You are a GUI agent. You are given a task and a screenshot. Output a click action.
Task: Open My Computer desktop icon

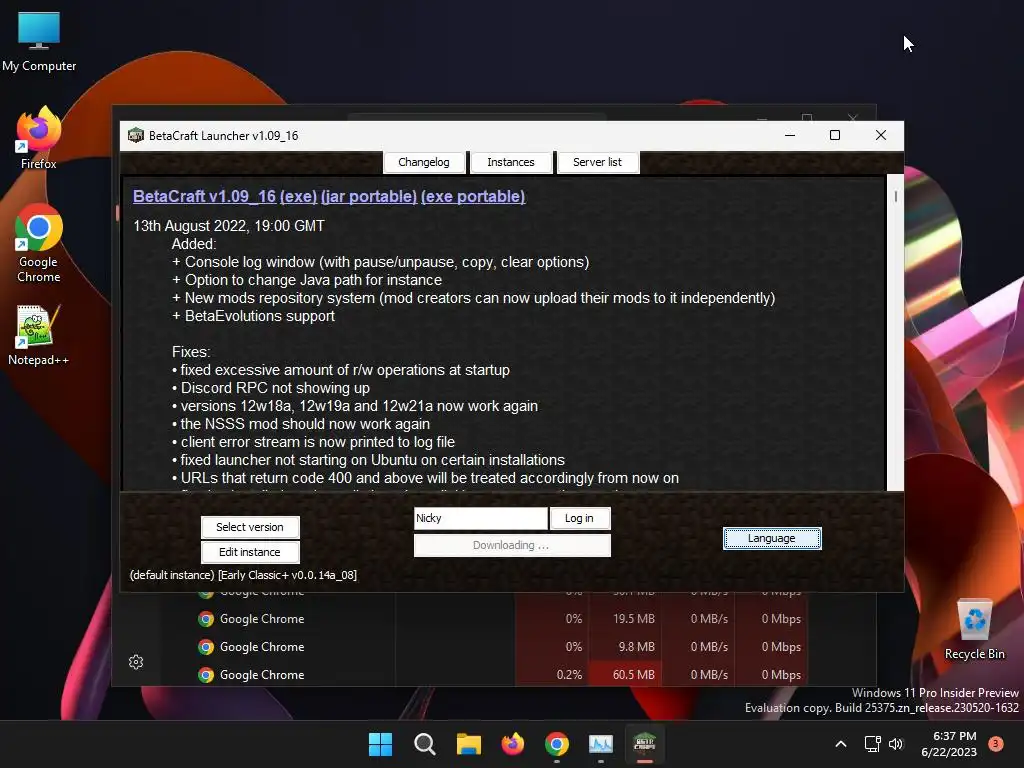pos(39,41)
